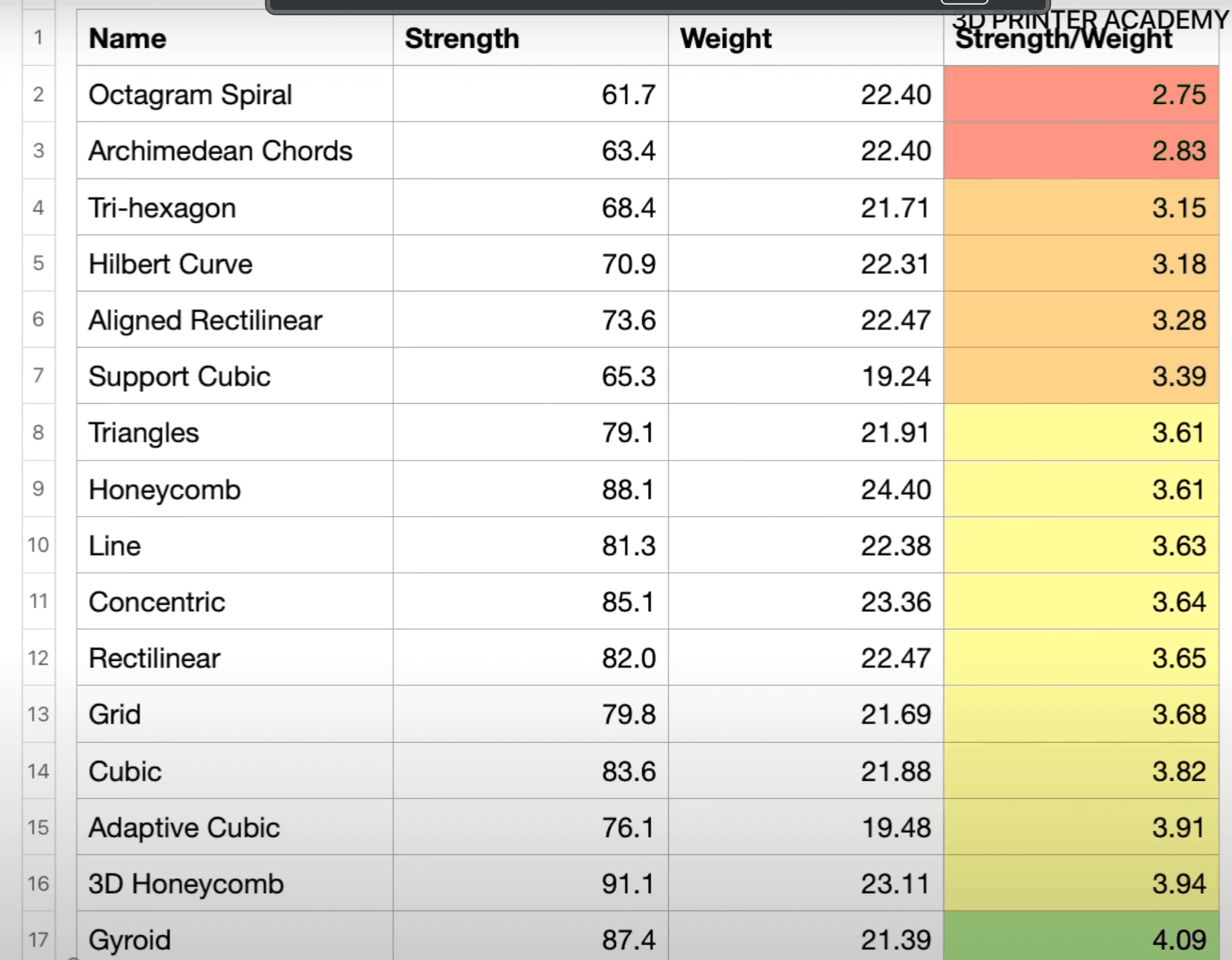Select row number 17 header
This screenshot has height=960, width=1232.
point(38,939)
